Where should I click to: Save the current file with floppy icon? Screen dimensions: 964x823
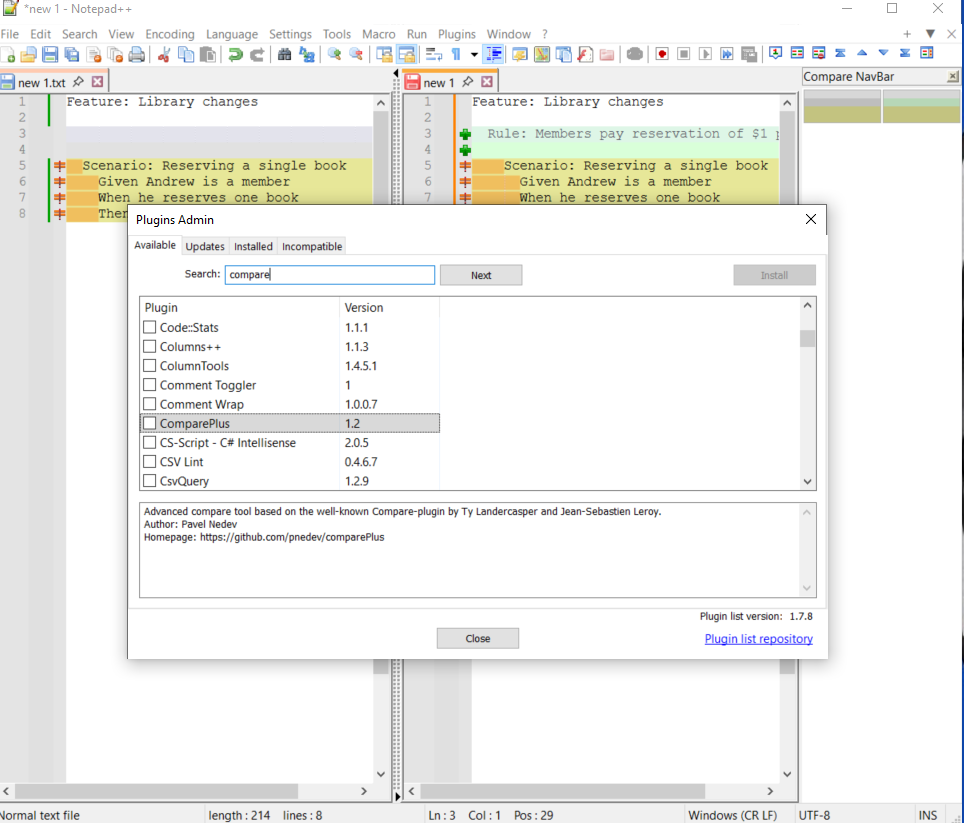pyautogui.click(x=50, y=54)
